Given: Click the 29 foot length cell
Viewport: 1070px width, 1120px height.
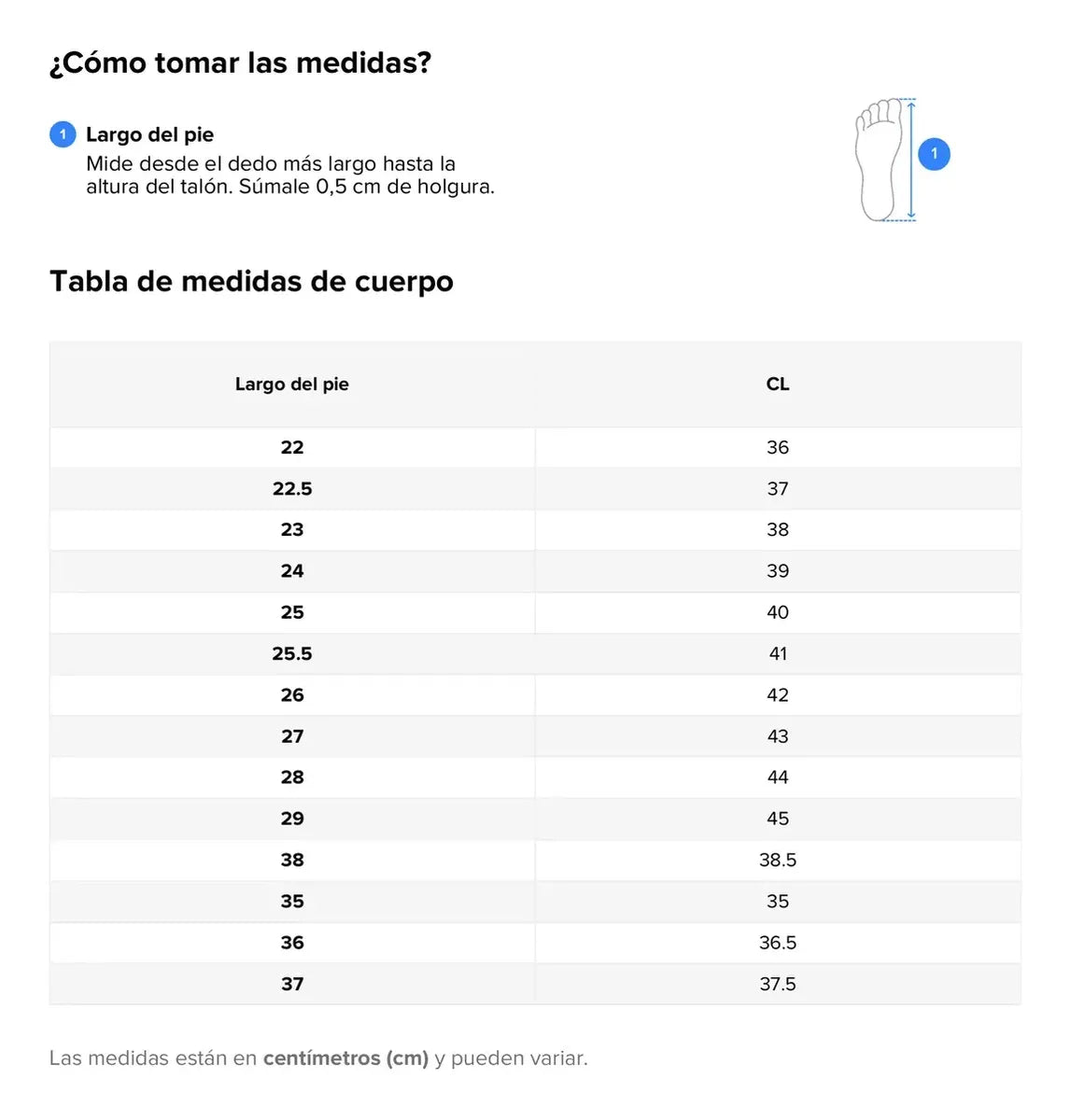Looking at the screenshot, I should pos(292,819).
